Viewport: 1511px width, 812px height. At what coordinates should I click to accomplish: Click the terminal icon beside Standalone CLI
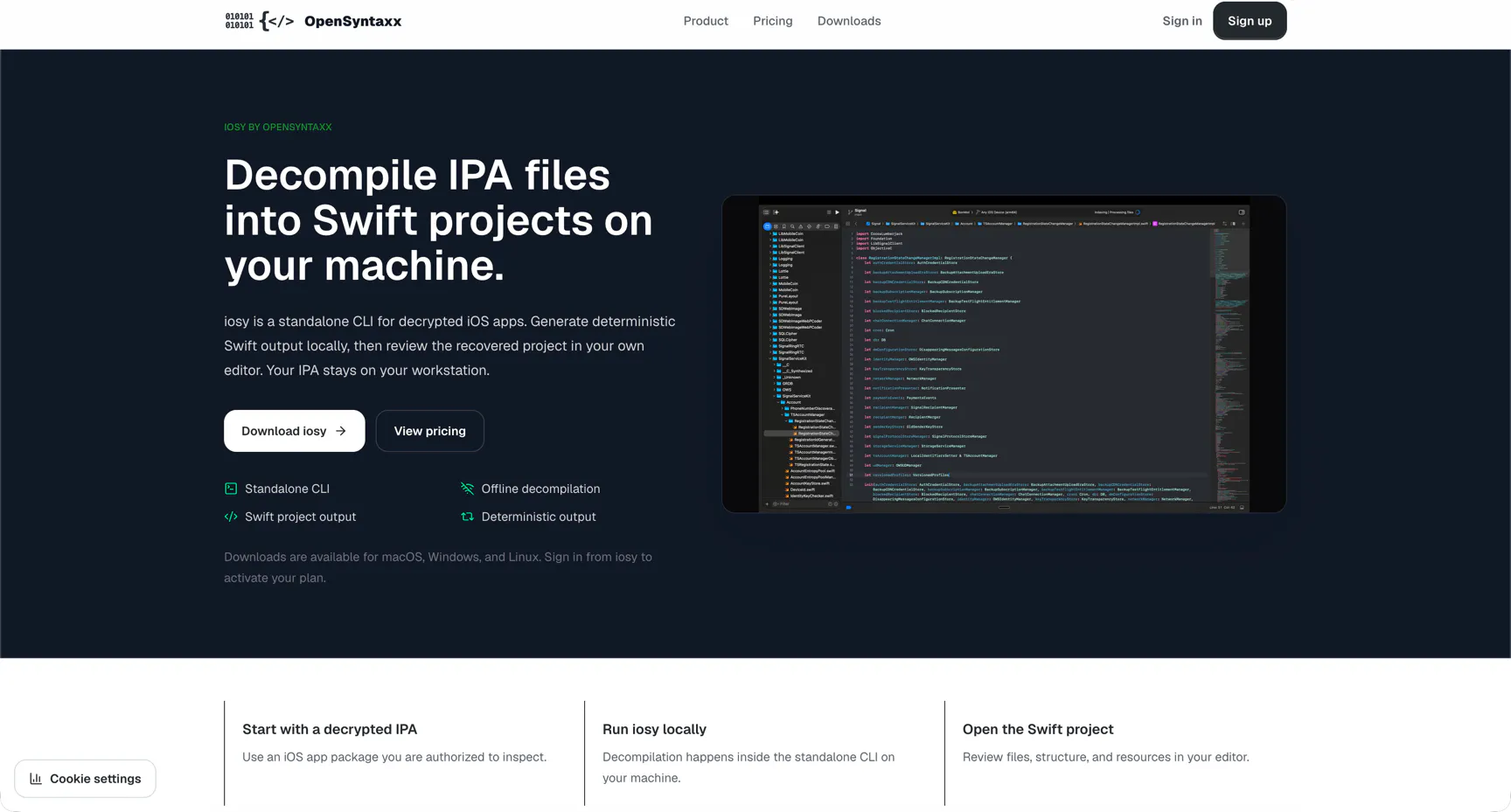tap(231, 489)
